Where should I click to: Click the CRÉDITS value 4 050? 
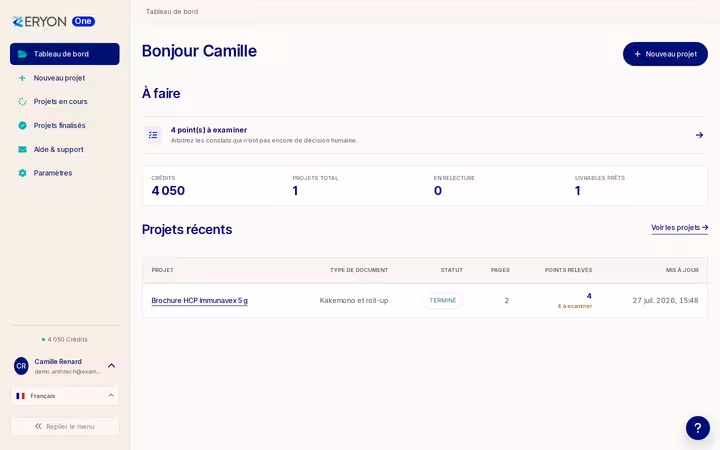[168, 191]
